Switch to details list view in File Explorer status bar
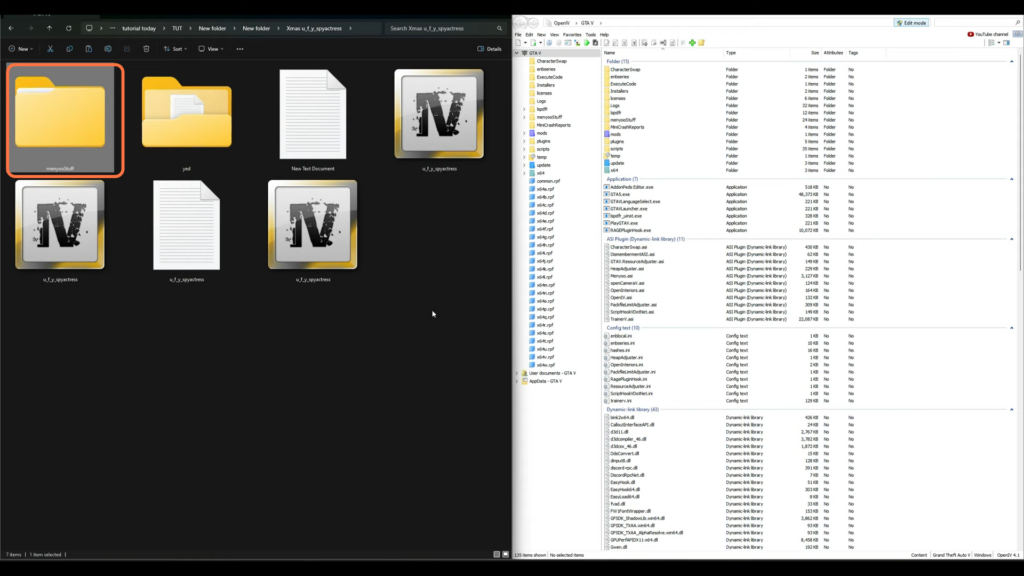1024x576 pixels. 496,554
